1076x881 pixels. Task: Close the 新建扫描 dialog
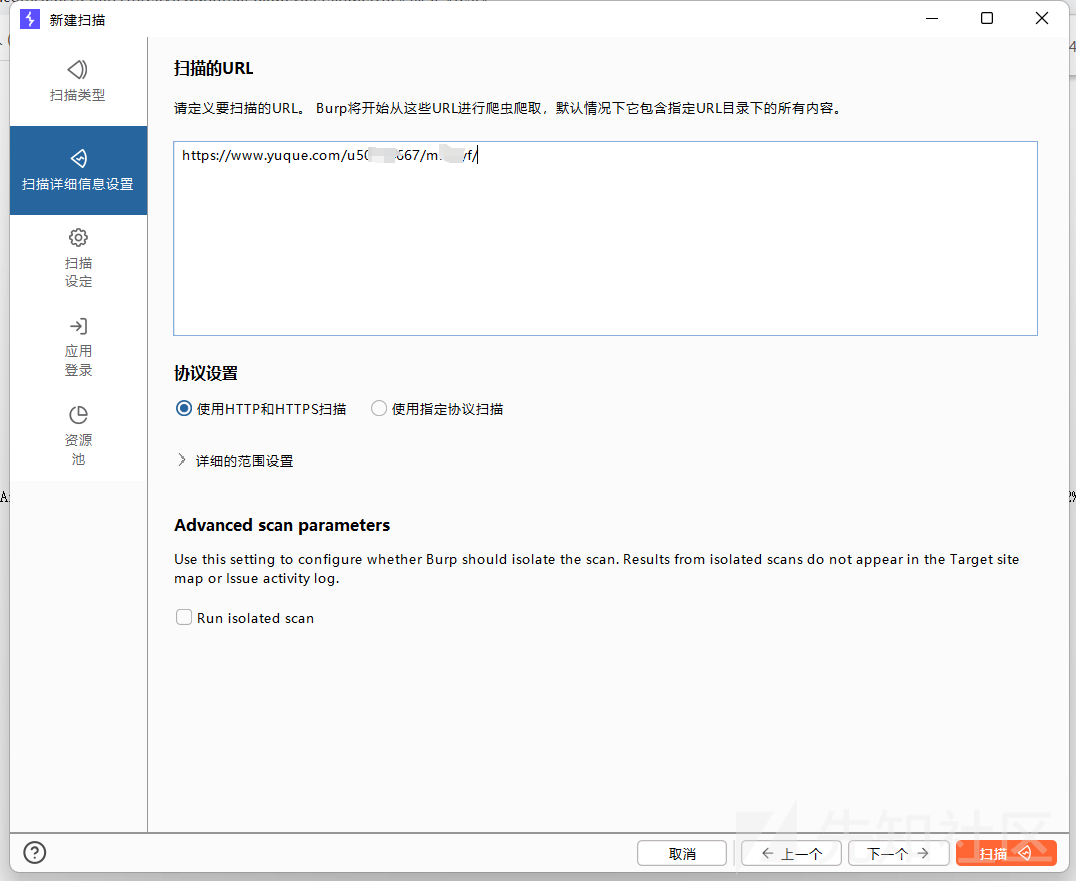[x=1042, y=19]
